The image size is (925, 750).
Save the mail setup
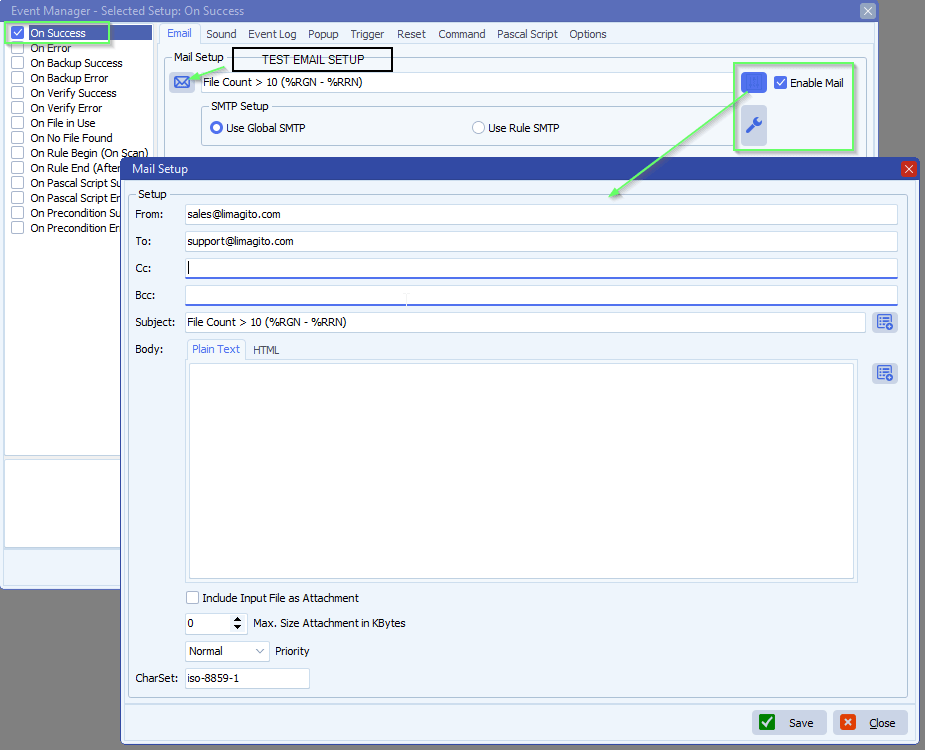(x=789, y=723)
